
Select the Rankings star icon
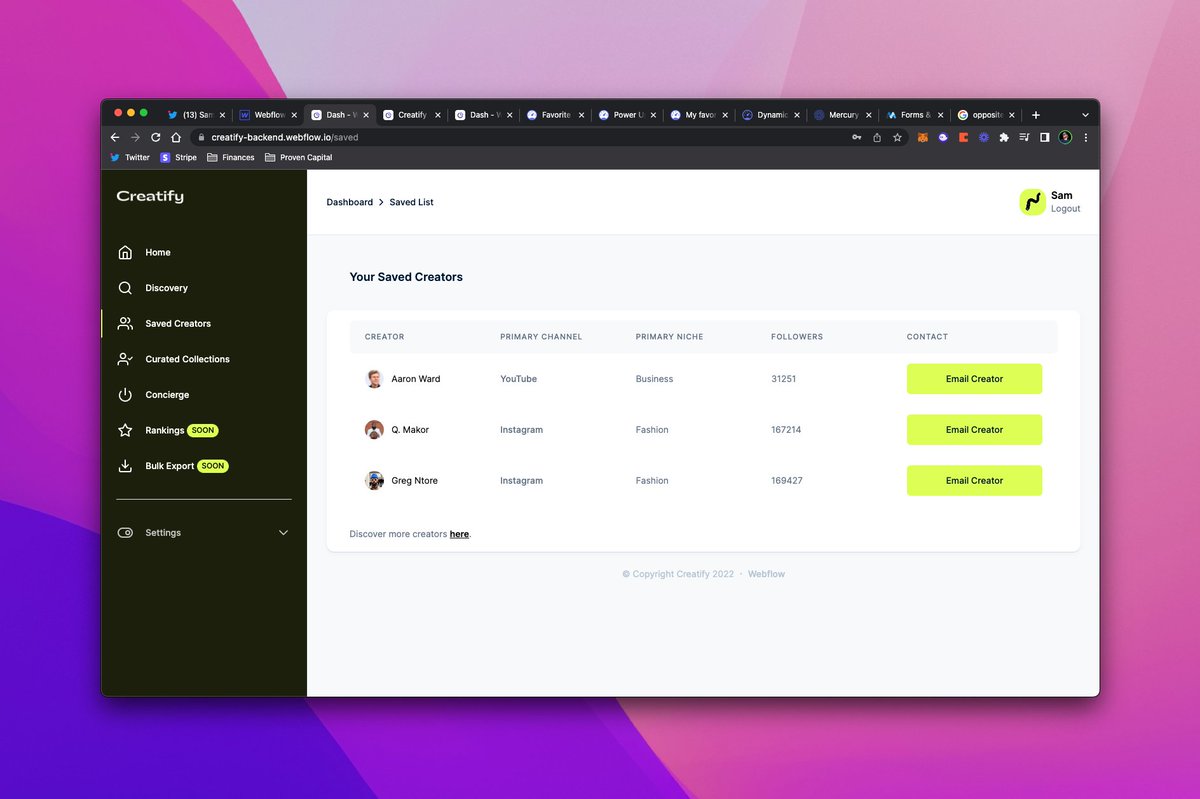(125, 430)
